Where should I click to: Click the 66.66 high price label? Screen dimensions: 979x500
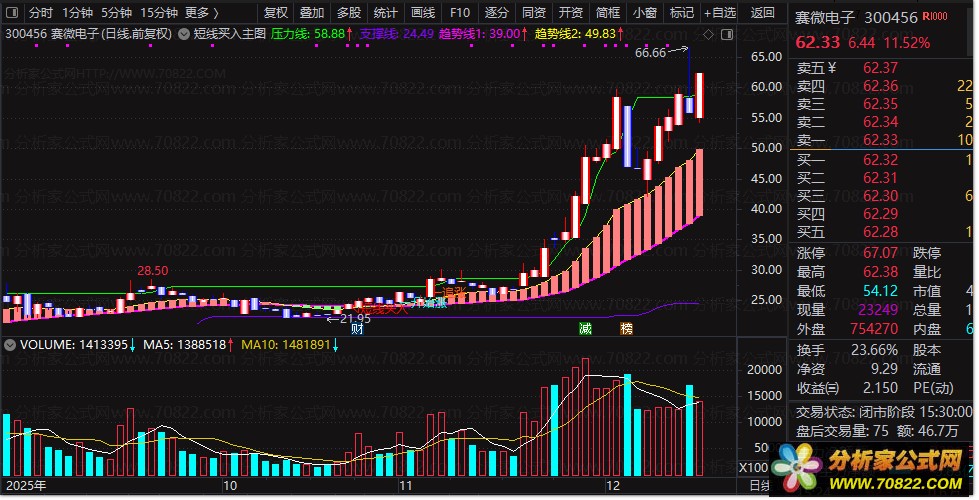[651, 53]
